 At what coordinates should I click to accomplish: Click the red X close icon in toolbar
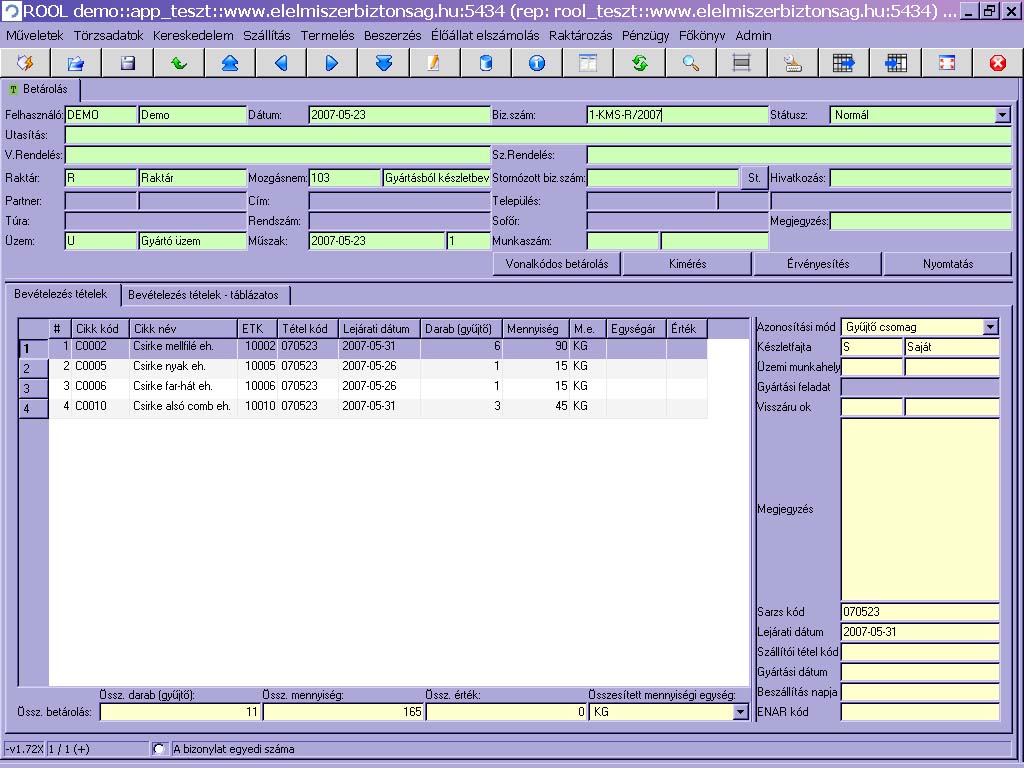coord(997,63)
